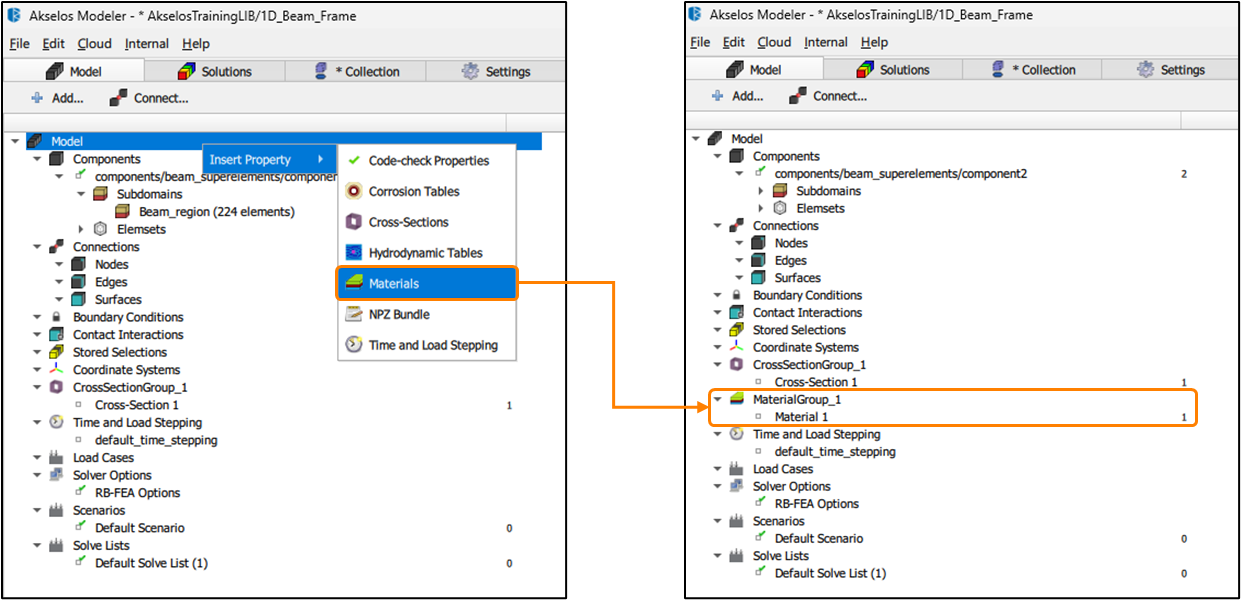Click the Stored Selections icon in the left tree
Viewport: 1241px width, 600px height.
click(x=57, y=352)
